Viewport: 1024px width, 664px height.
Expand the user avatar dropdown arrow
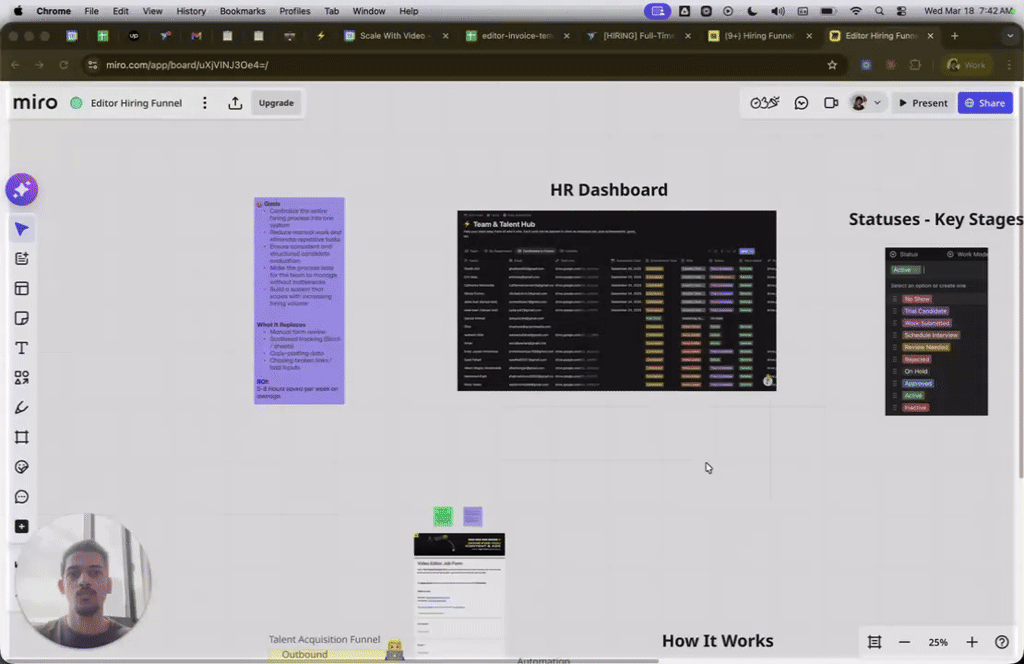coord(877,103)
